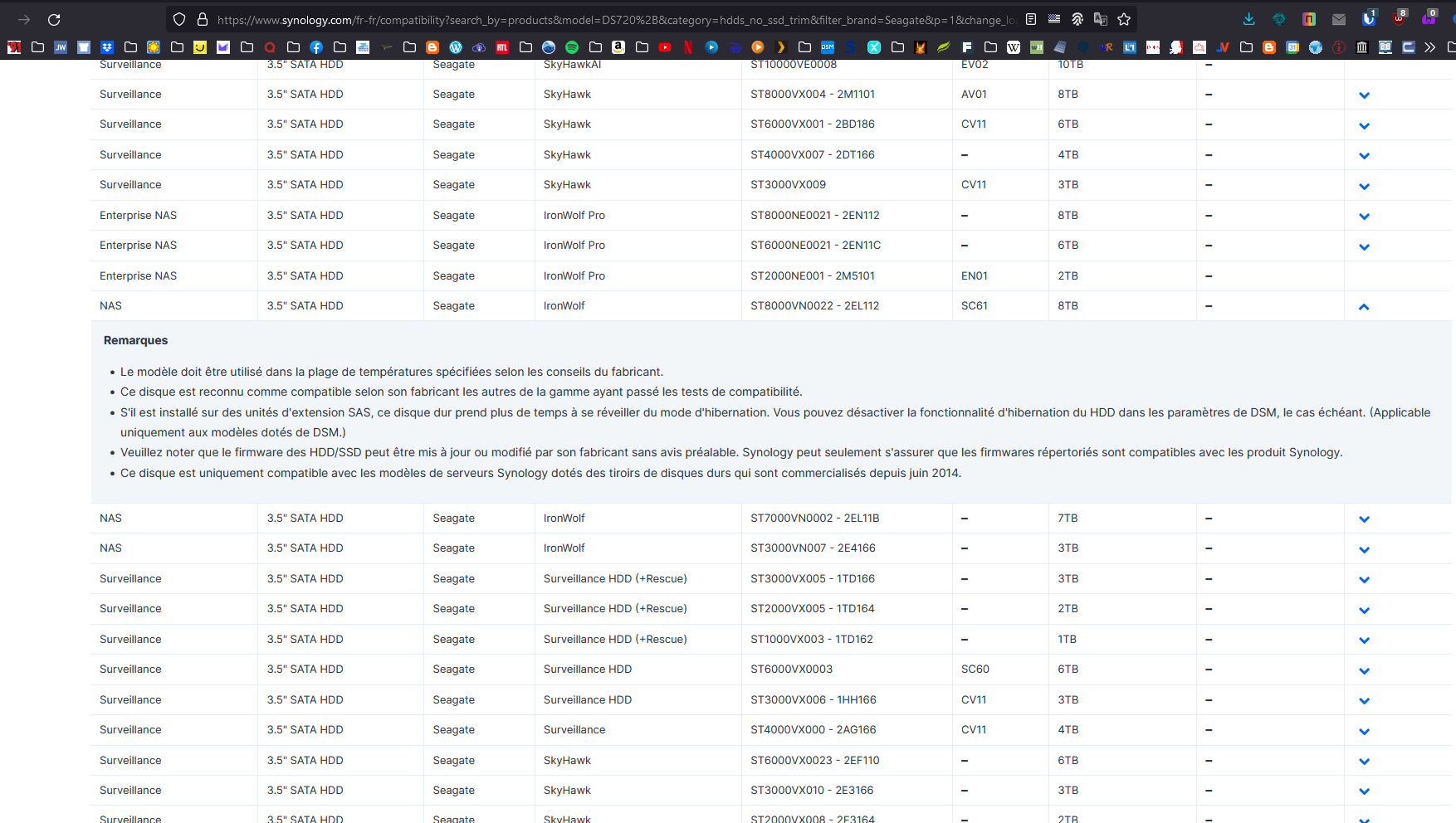Translate this page using the translate icon

(x=1101, y=19)
